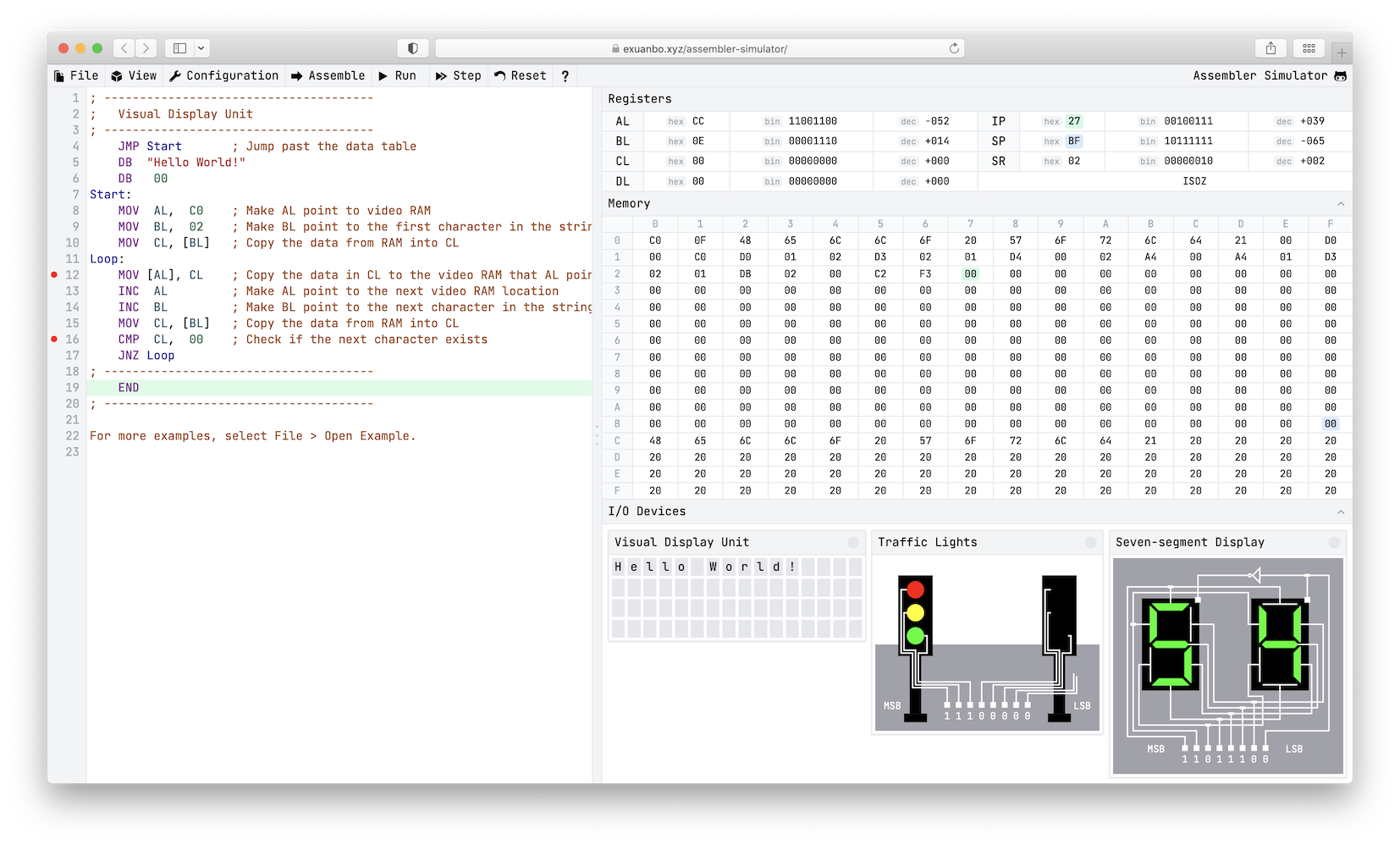Click the red traffic light lamp
The height and width of the screenshot is (846, 1400).
click(915, 589)
